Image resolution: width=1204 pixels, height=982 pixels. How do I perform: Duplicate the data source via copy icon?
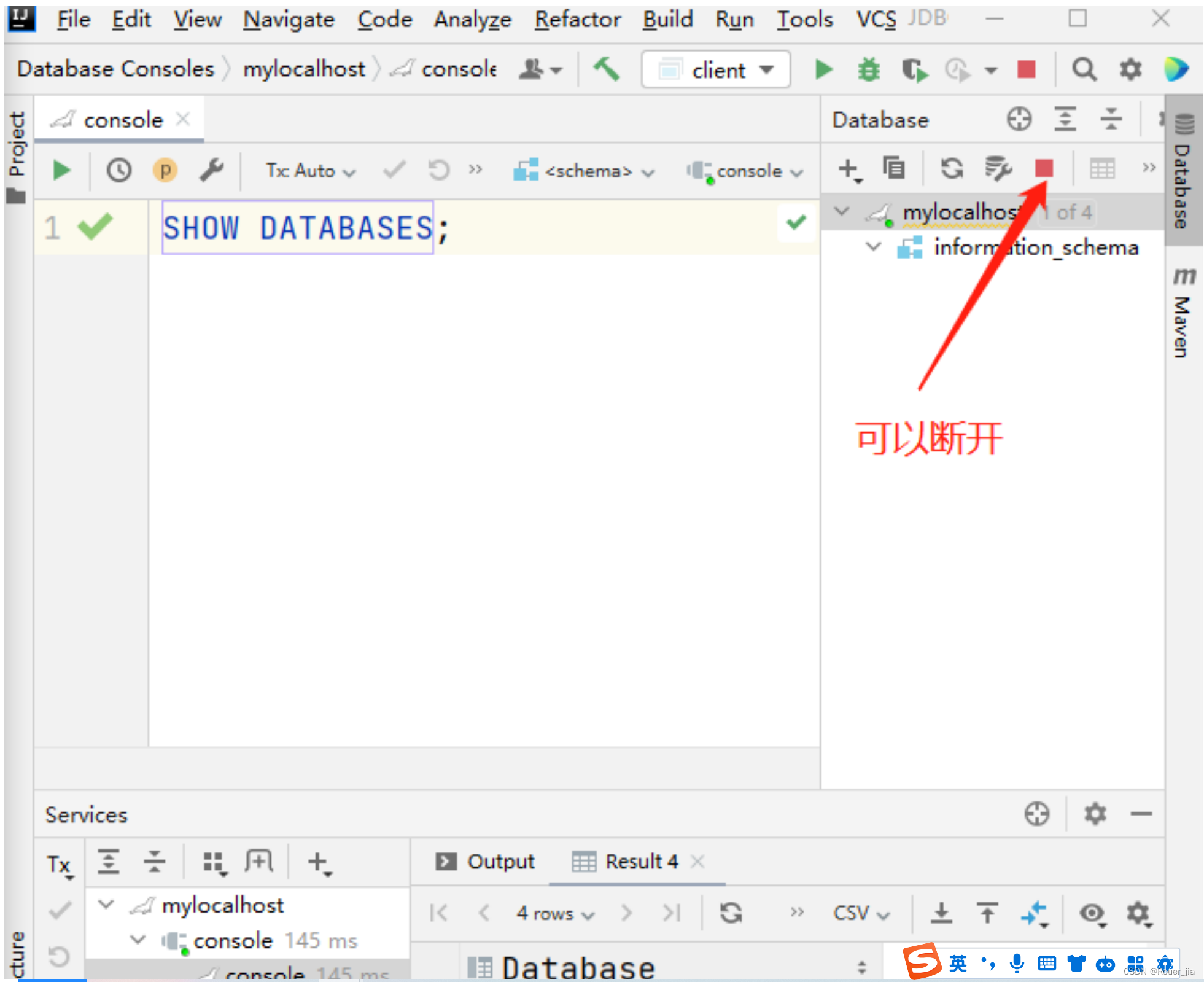point(893,168)
